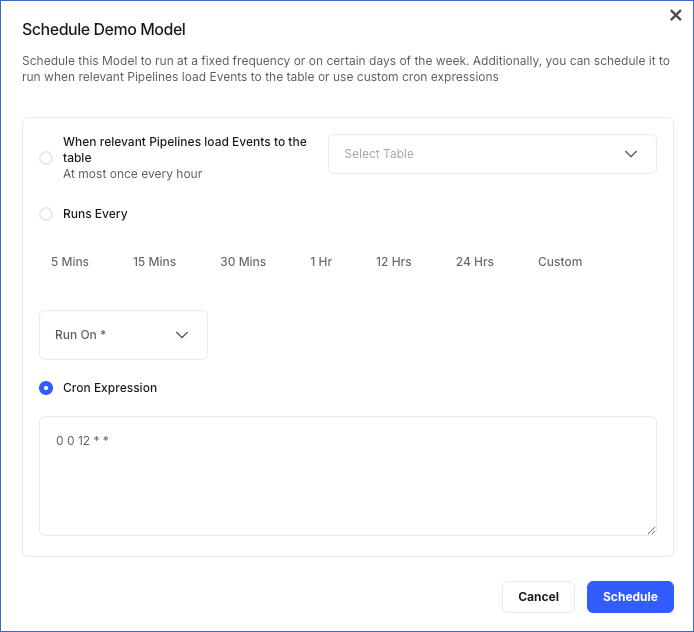Choose the 30 Mins interval
The height and width of the screenshot is (632, 694).
tap(243, 262)
